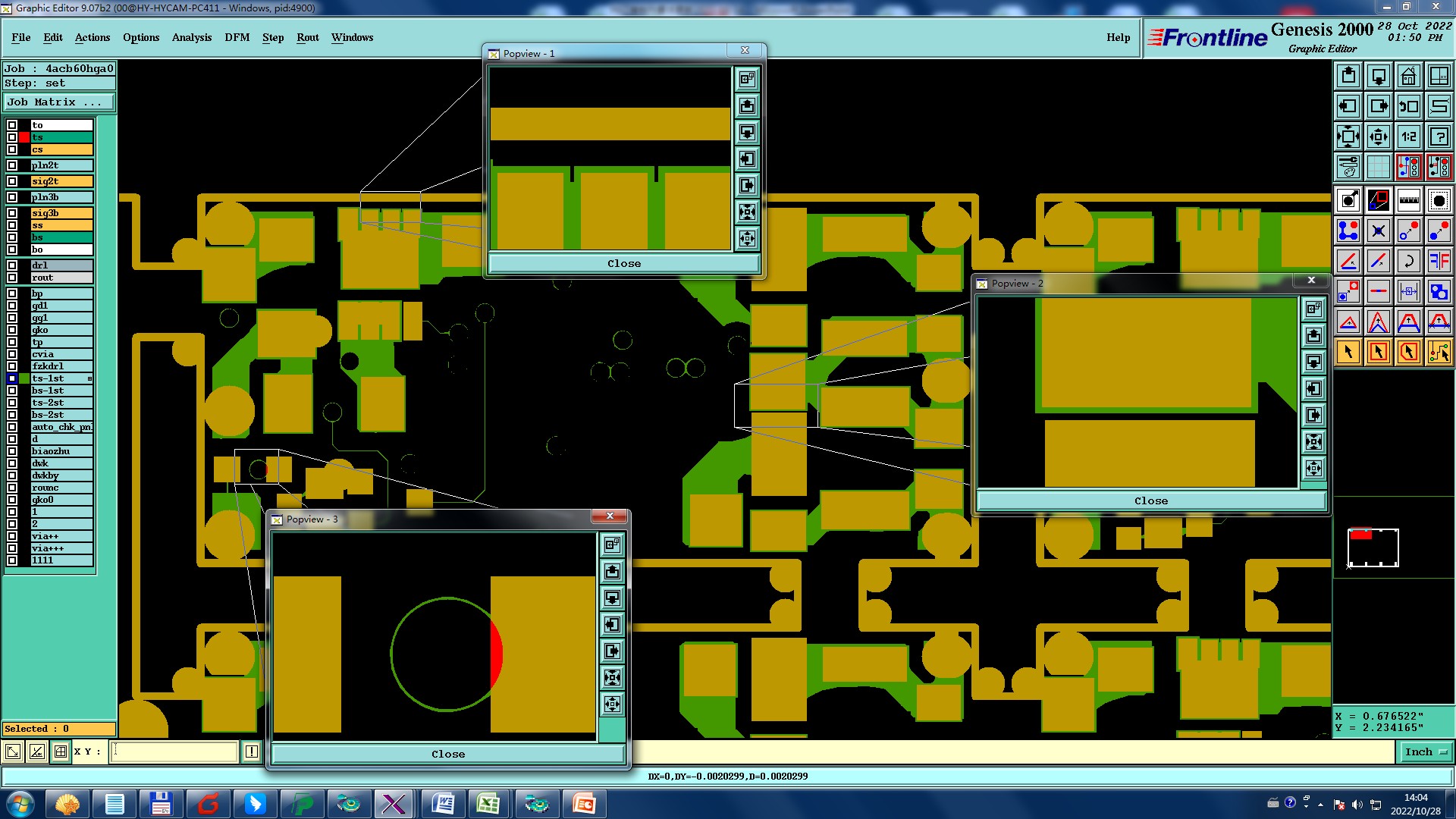
Task: Open the question mark help tool
Action: (1439, 137)
